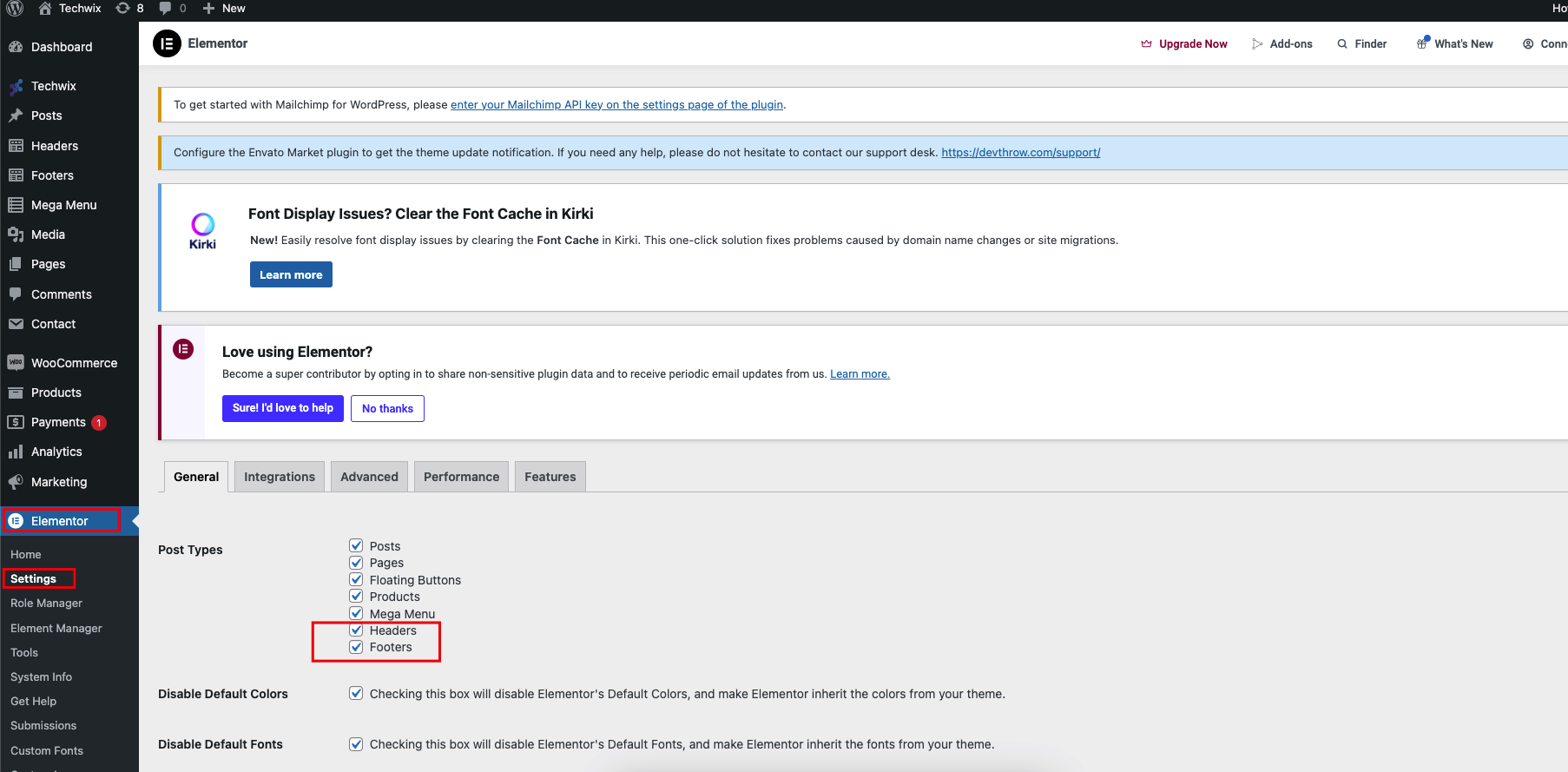Open the Finder search in header
The width and height of the screenshot is (1568, 772).
[x=1362, y=43]
